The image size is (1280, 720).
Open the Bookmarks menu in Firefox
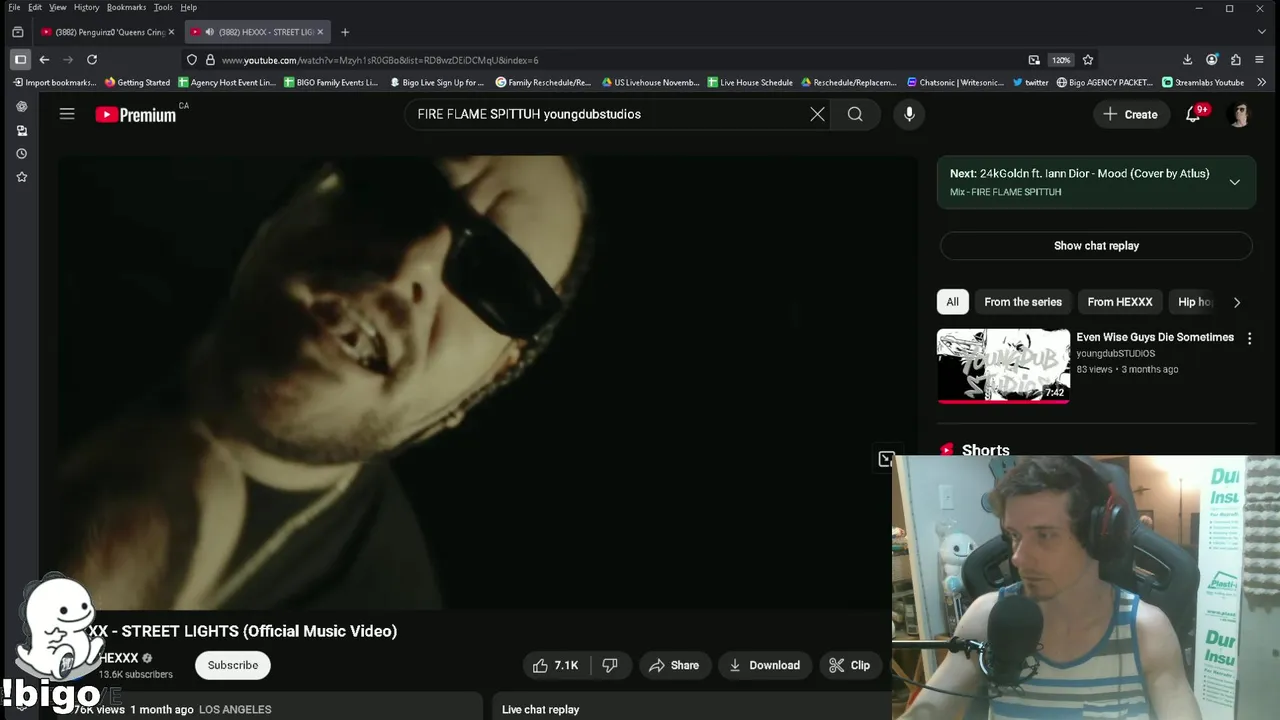126,7
